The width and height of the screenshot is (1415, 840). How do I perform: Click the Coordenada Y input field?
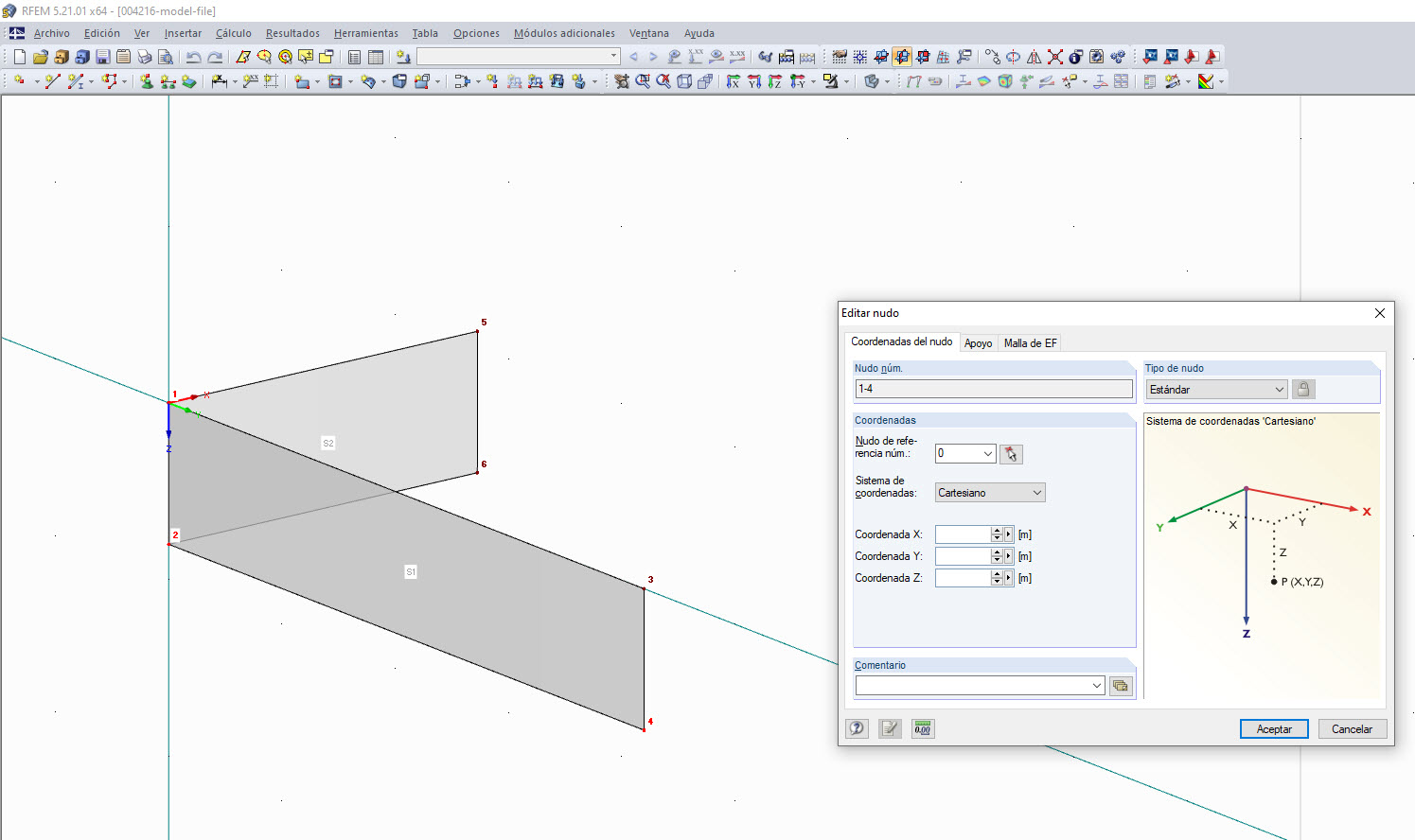[x=963, y=556]
